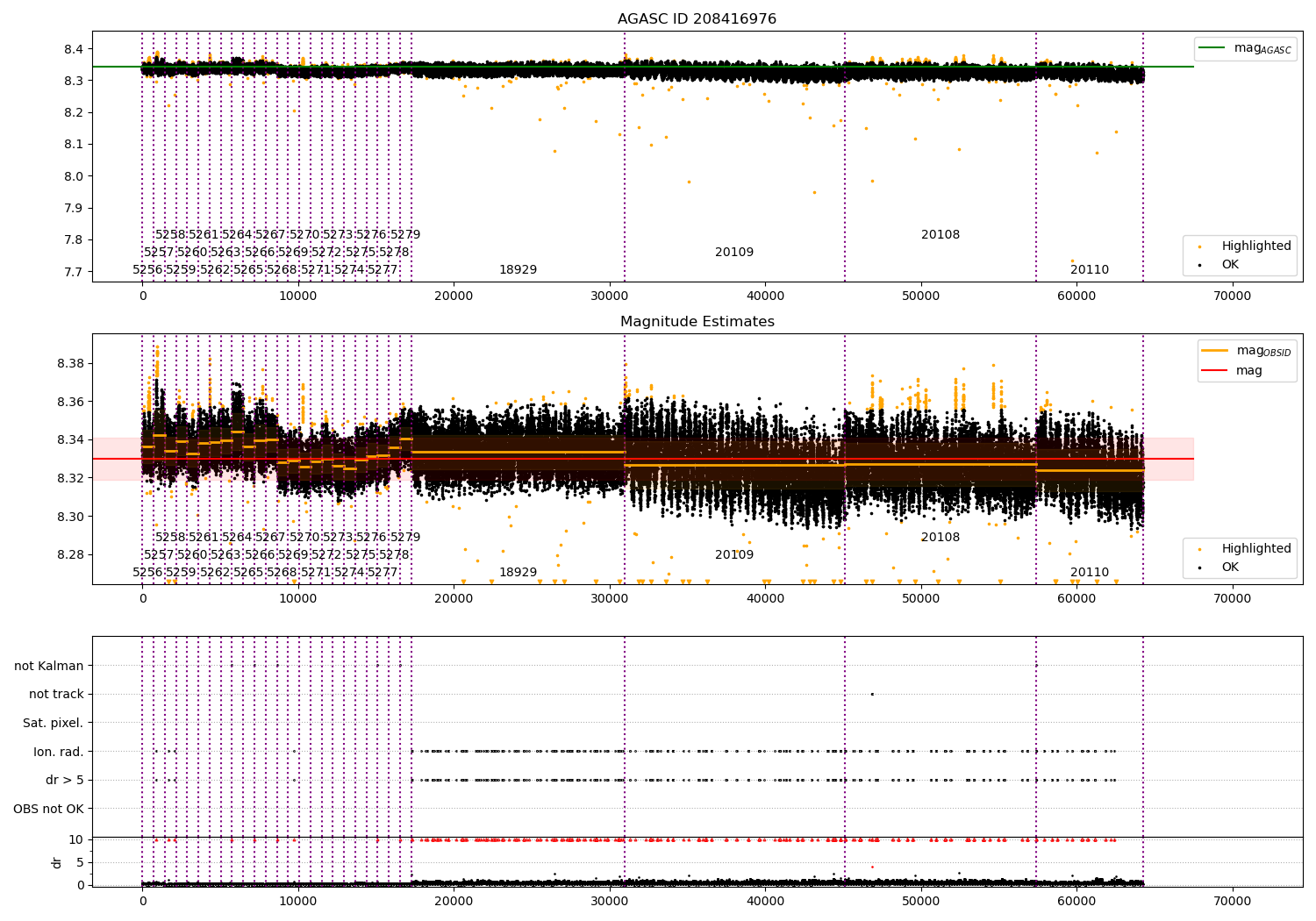Click obsid label 5256 in the AGASC plot
This screenshot has width=1316, height=921.
(x=147, y=270)
